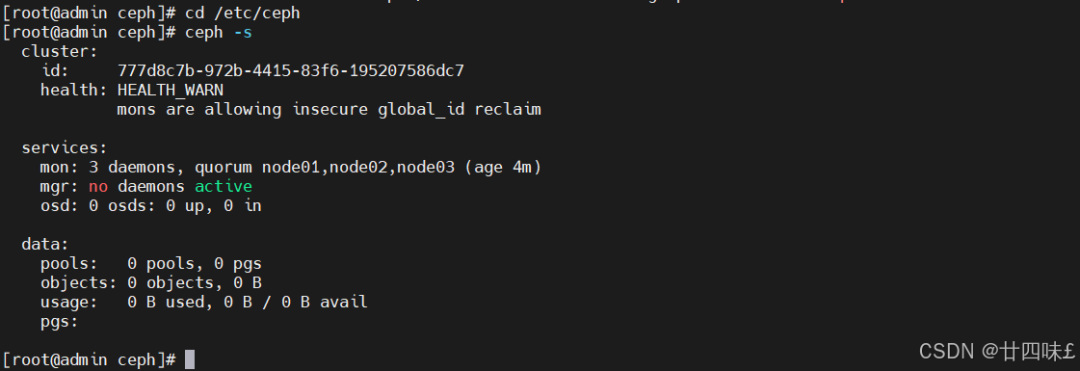Viewport: 1080px width, 371px height.
Task: Click the green 'active' word in mgr line
Action: point(223,187)
